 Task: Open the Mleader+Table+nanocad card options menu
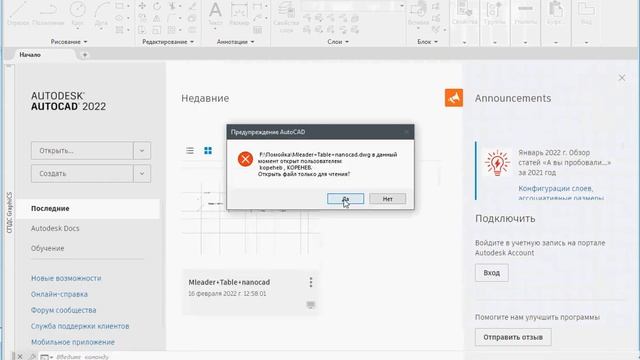point(311,282)
